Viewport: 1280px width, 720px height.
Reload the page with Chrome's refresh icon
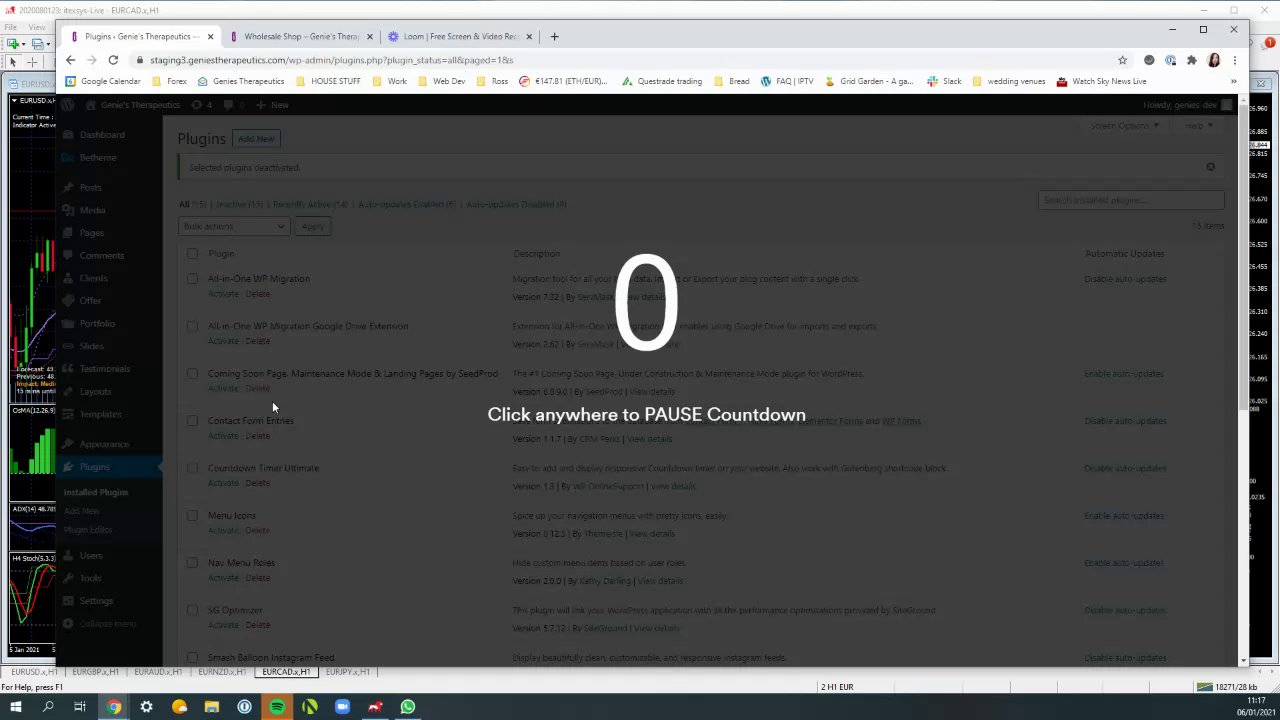[x=113, y=60]
